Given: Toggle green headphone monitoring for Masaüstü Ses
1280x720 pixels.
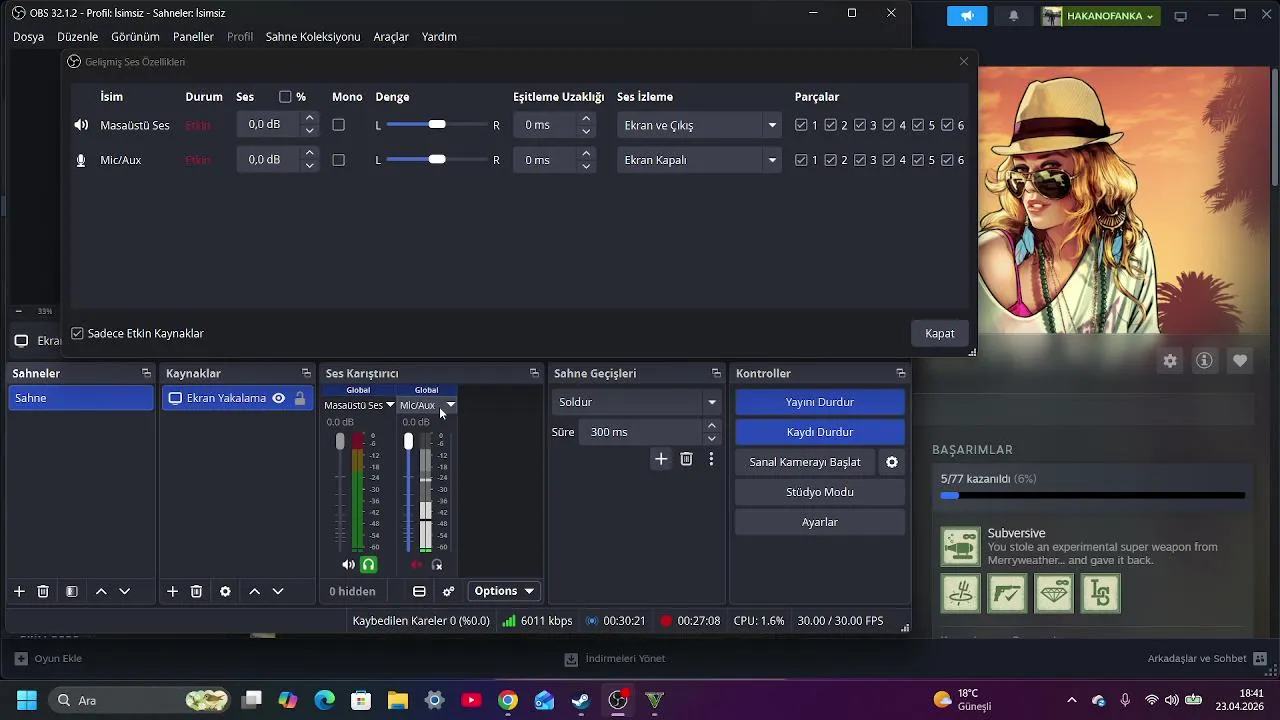Looking at the screenshot, I should click(368, 565).
